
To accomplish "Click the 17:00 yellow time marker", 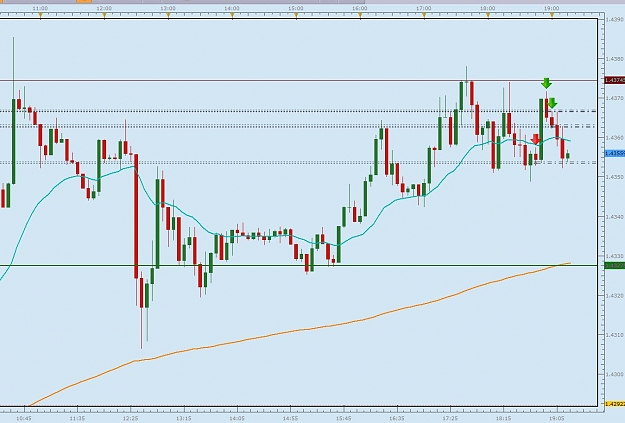I will point(424,15).
